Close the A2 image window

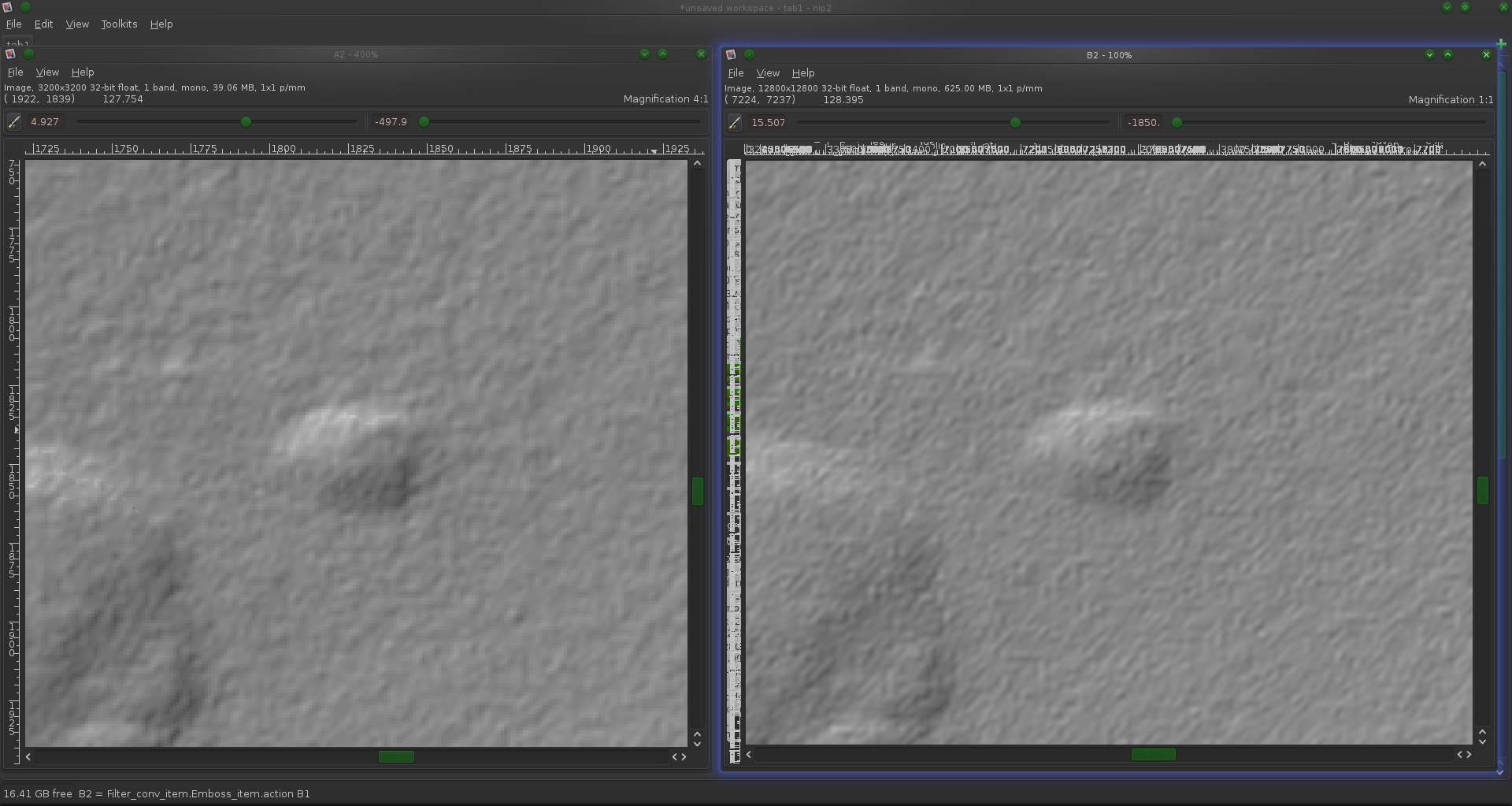tap(701, 54)
